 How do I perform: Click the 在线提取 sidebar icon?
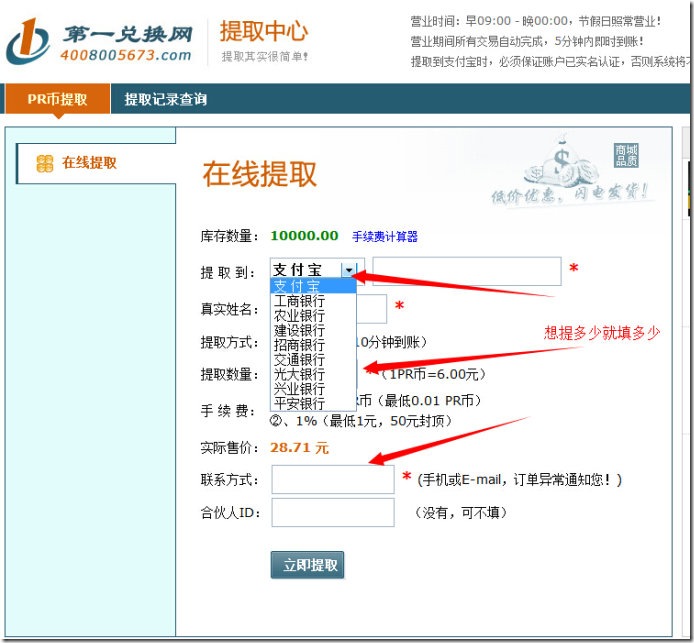click(44, 163)
